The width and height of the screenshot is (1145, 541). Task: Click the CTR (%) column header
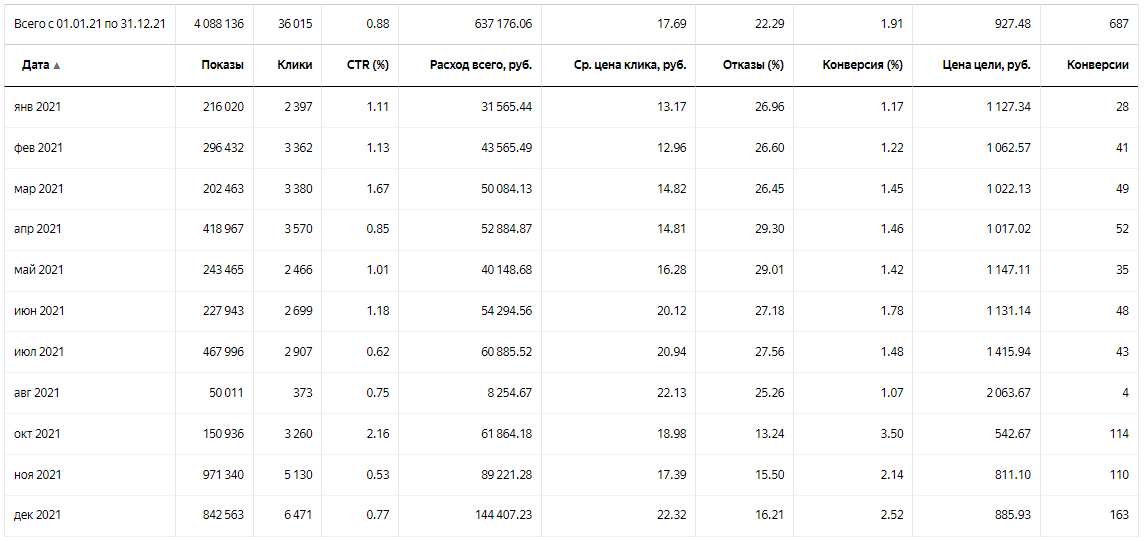click(367, 65)
